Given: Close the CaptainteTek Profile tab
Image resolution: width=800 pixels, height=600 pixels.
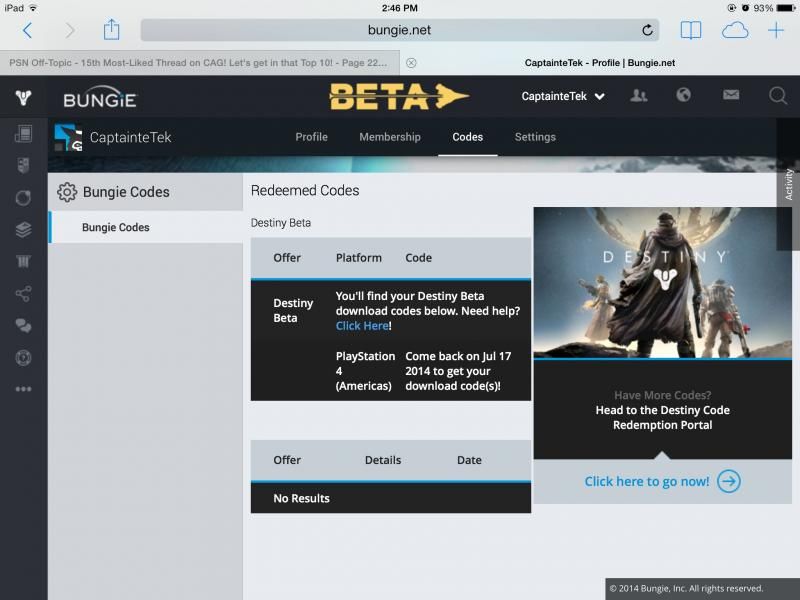Looking at the screenshot, I should [x=411, y=63].
